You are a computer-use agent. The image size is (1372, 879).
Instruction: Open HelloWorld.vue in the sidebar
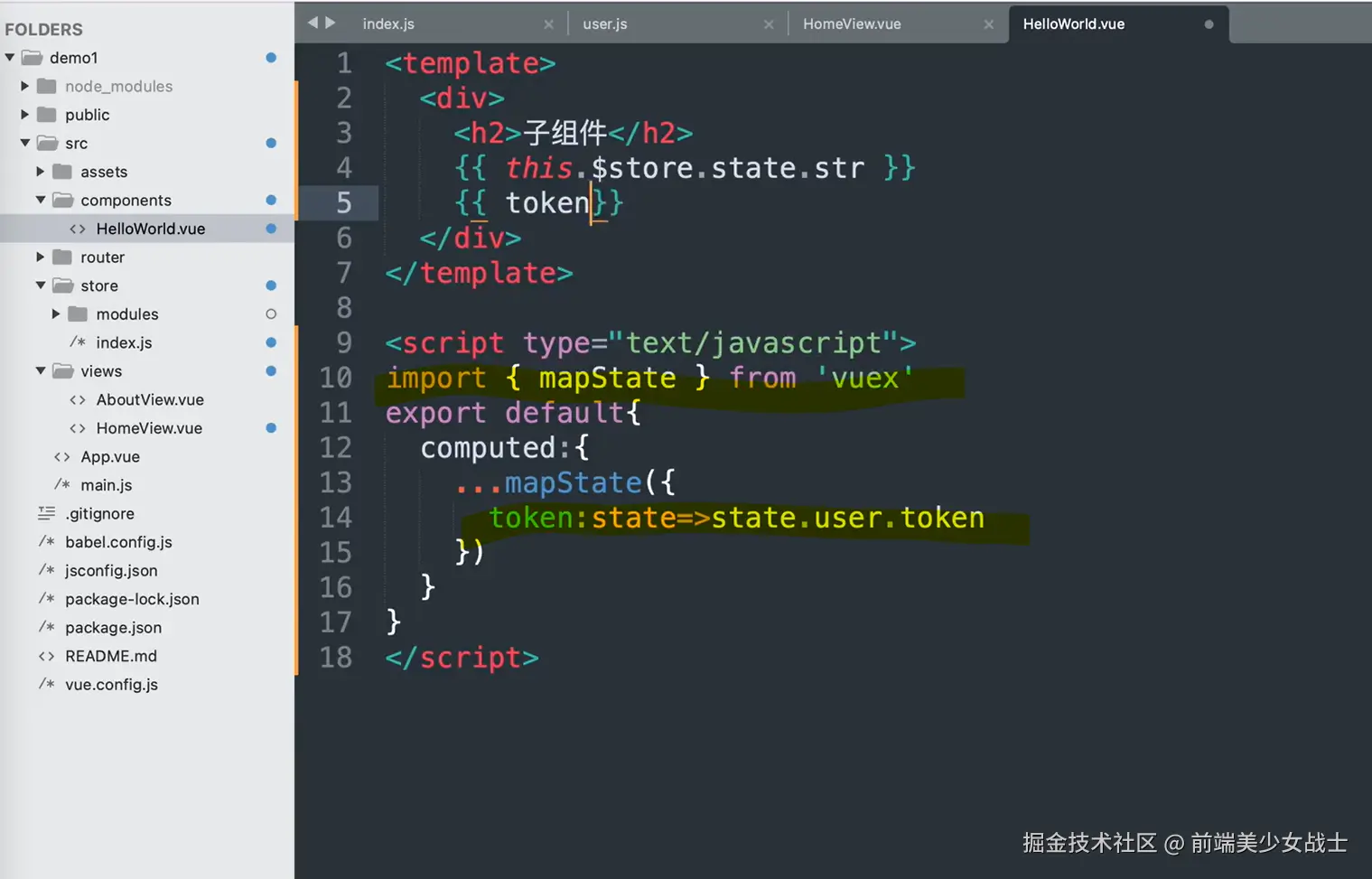(151, 229)
